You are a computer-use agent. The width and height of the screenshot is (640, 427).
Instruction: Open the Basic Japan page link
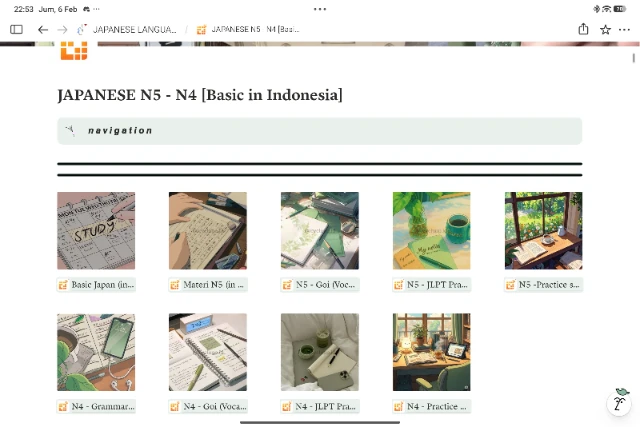coord(96,285)
